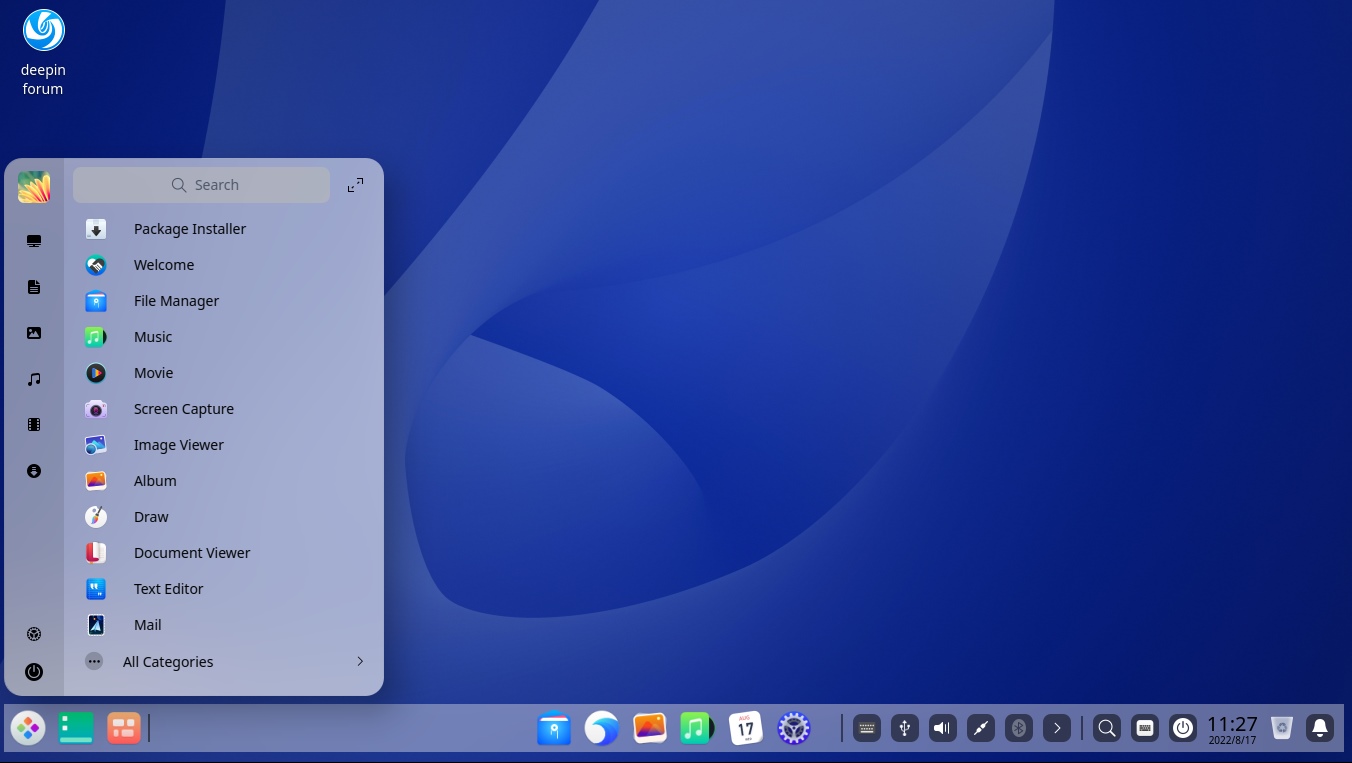Switch launcher to fullscreen mode
The width and height of the screenshot is (1352, 763).
pyautogui.click(x=355, y=184)
